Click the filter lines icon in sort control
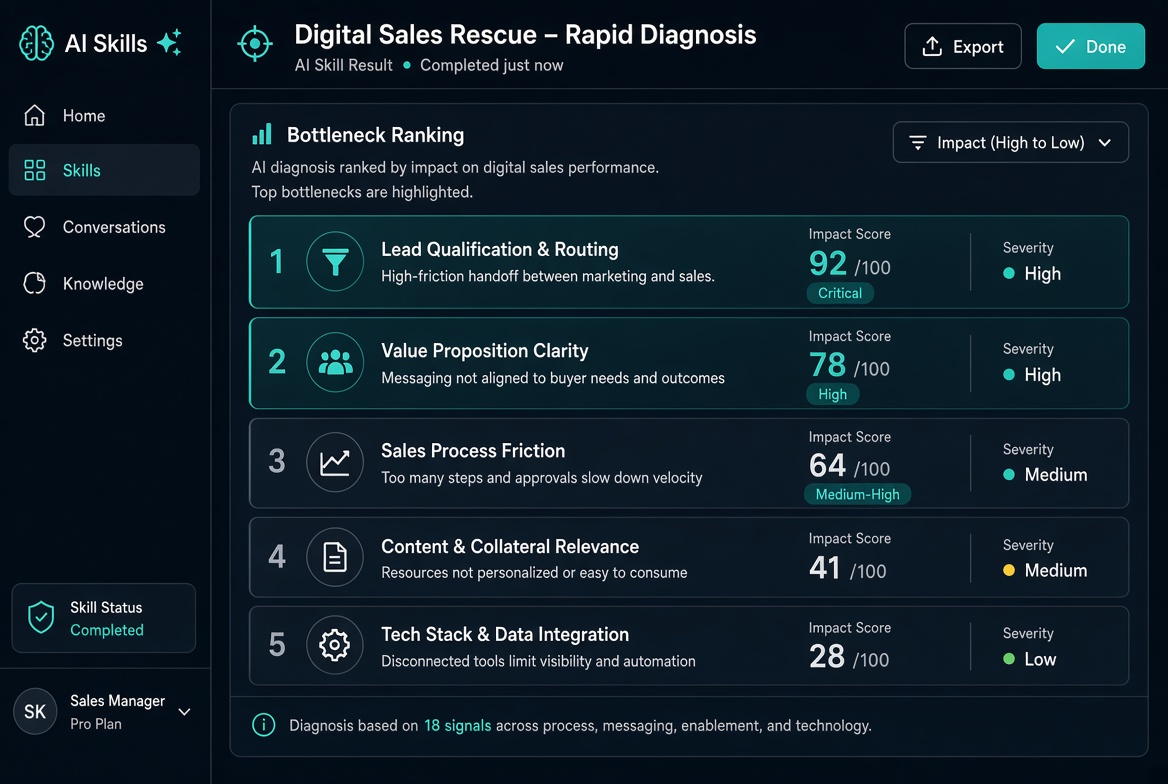The image size is (1168, 784). [x=918, y=142]
